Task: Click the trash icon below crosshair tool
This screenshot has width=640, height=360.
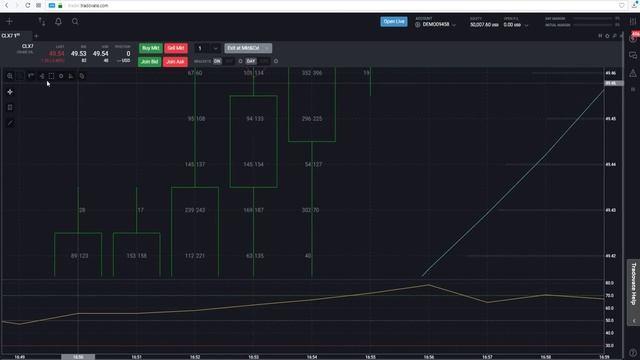Action: click(x=10, y=108)
